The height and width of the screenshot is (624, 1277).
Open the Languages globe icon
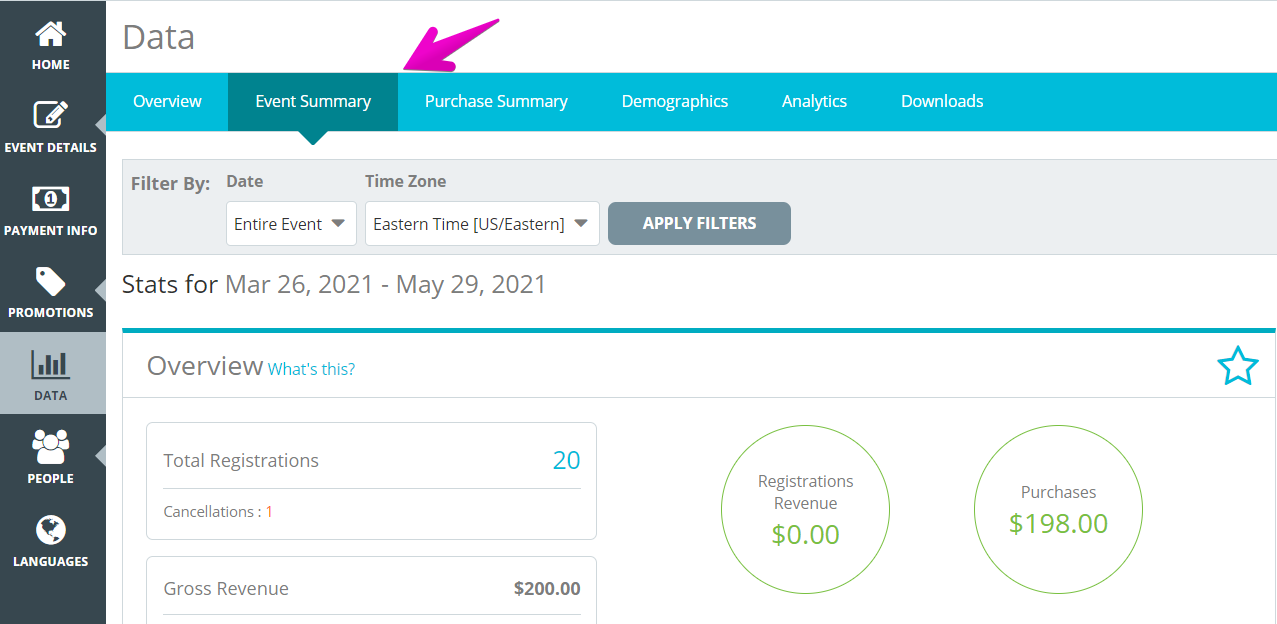coord(50,530)
